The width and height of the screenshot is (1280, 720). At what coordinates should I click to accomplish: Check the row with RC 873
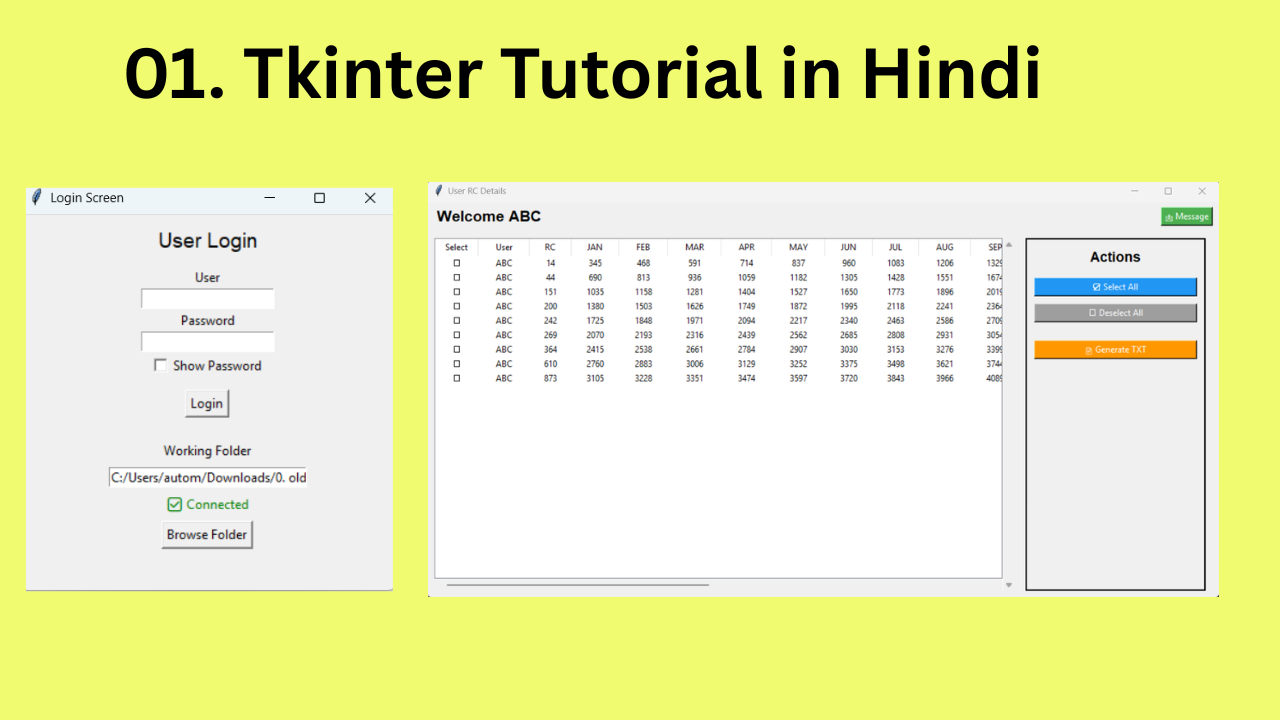[x=457, y=378]
